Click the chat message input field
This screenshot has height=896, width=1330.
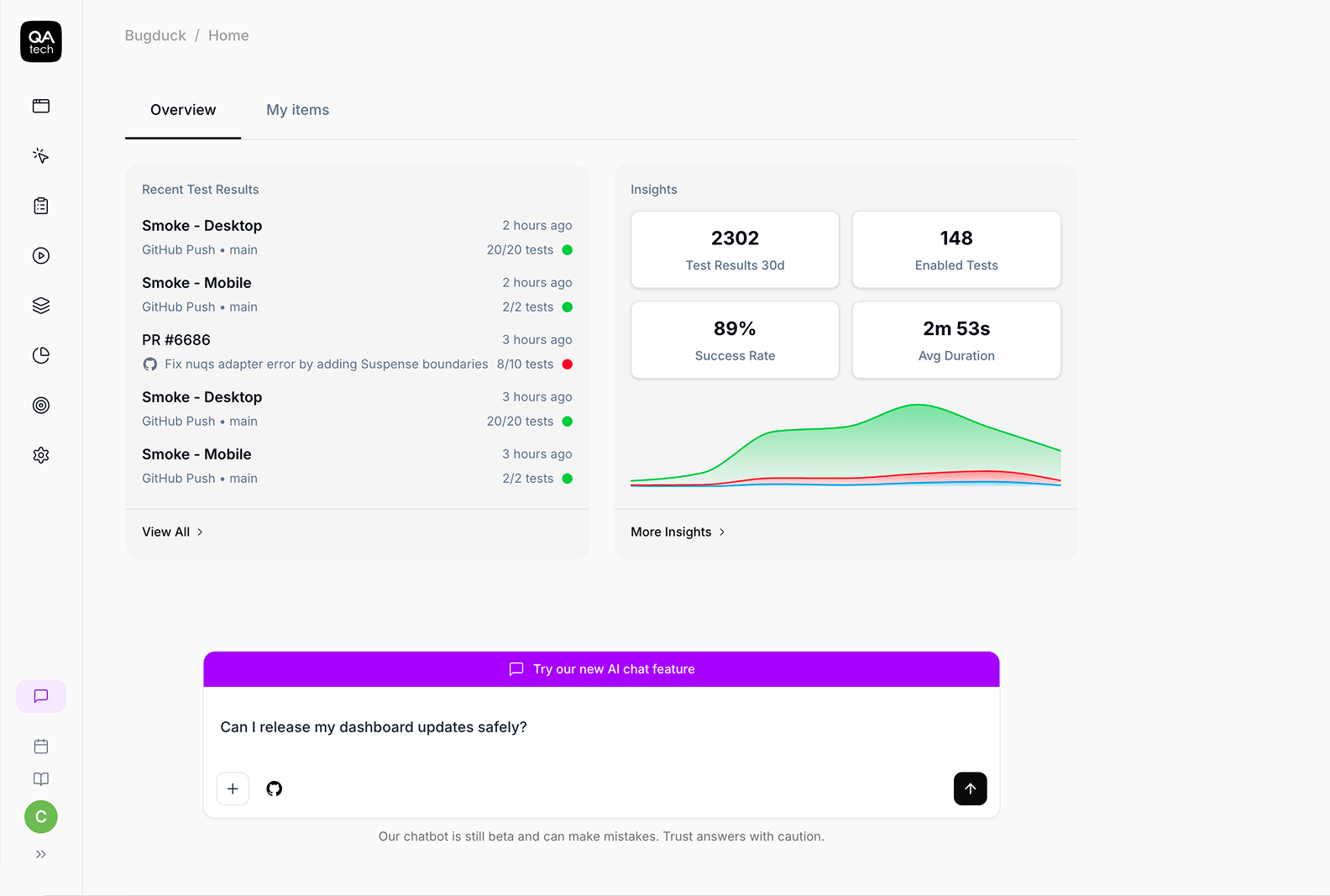[601, 727]
